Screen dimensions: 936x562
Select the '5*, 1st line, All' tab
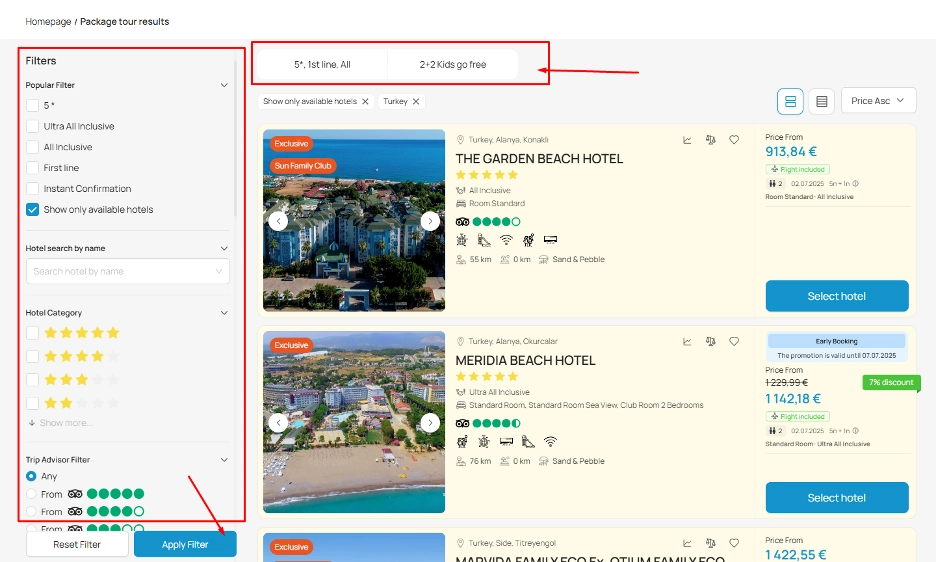tap(322, 65)
